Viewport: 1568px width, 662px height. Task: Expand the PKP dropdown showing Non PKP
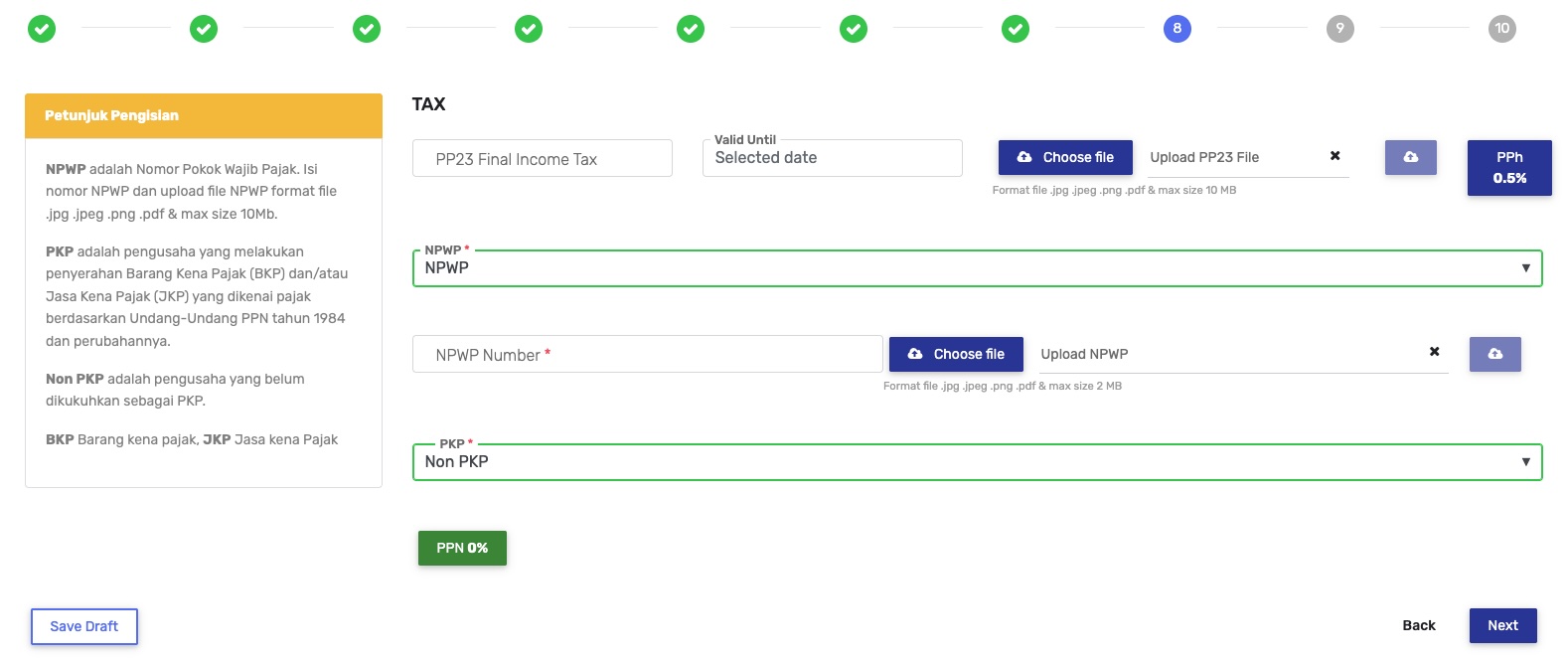tap(977, 462)
